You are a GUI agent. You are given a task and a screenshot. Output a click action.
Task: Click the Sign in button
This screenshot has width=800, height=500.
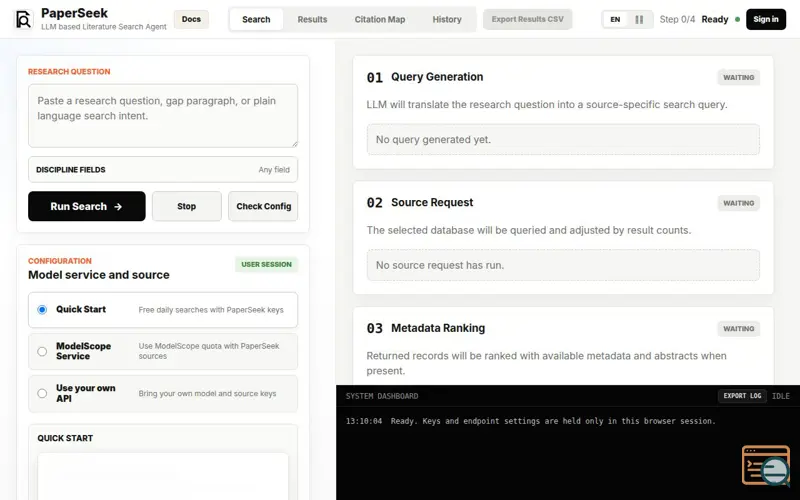[766, 19]
